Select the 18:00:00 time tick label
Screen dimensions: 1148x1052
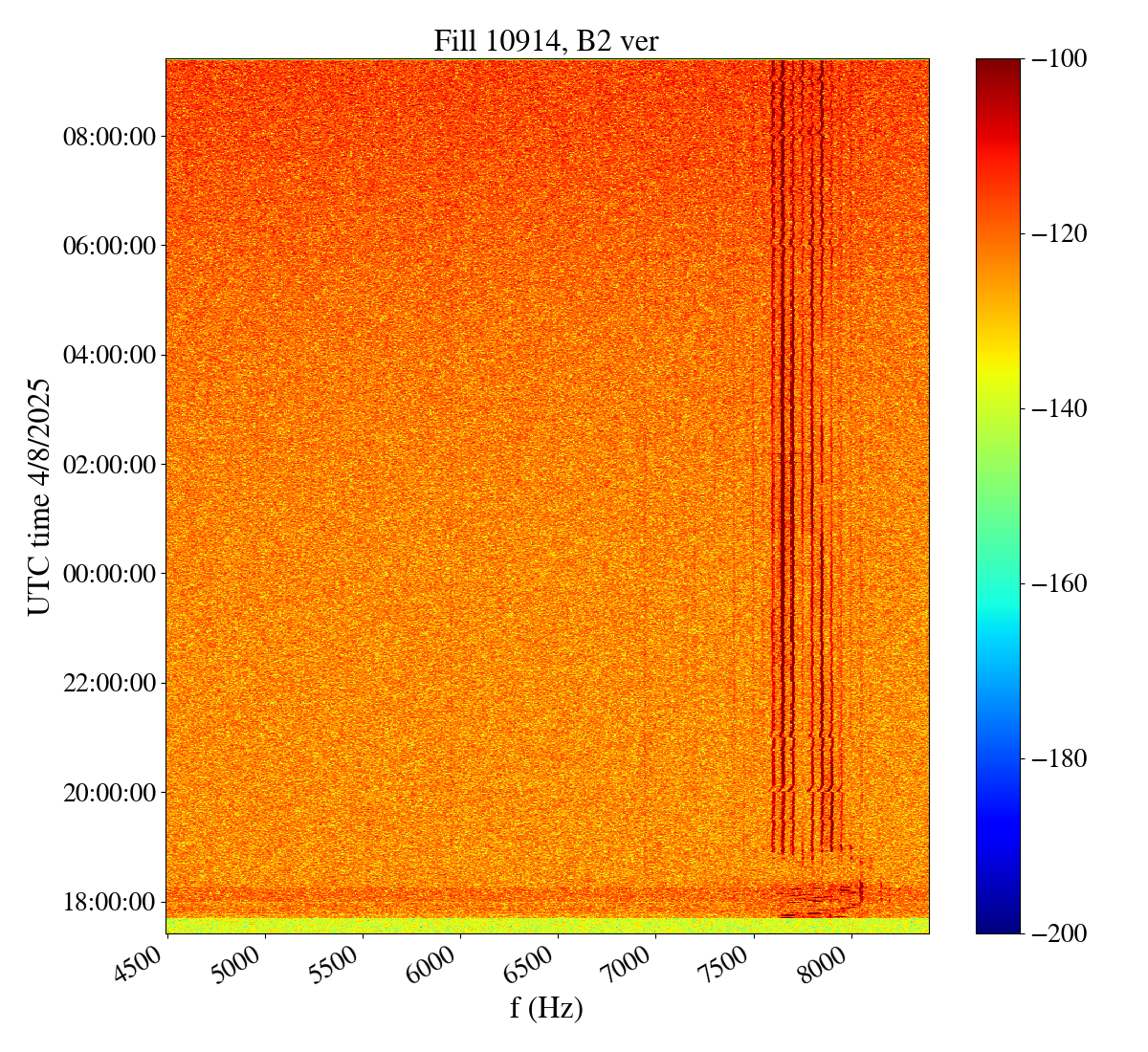(109, 902)
